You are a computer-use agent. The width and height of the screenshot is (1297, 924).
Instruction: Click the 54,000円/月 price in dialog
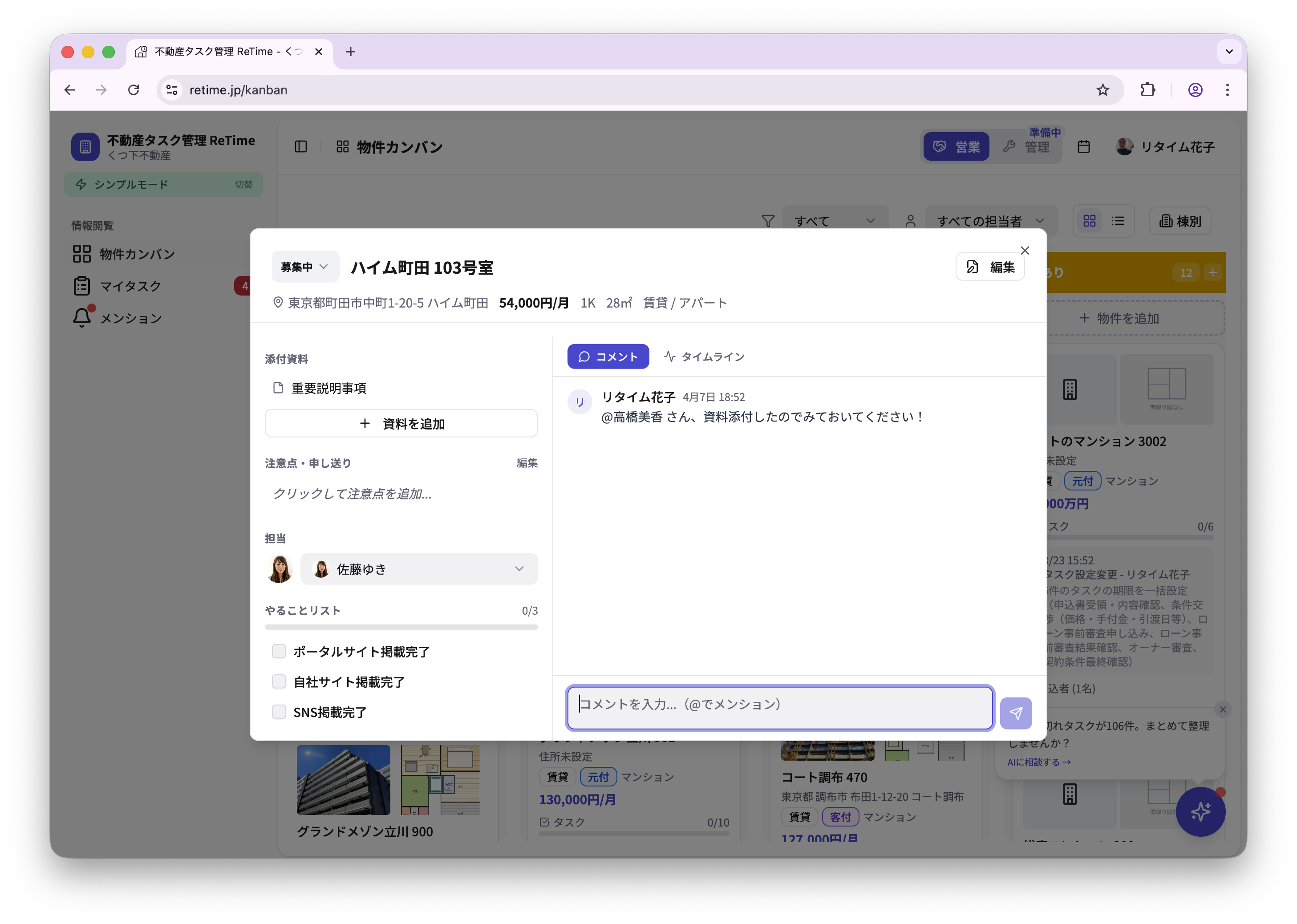(534, 303)
